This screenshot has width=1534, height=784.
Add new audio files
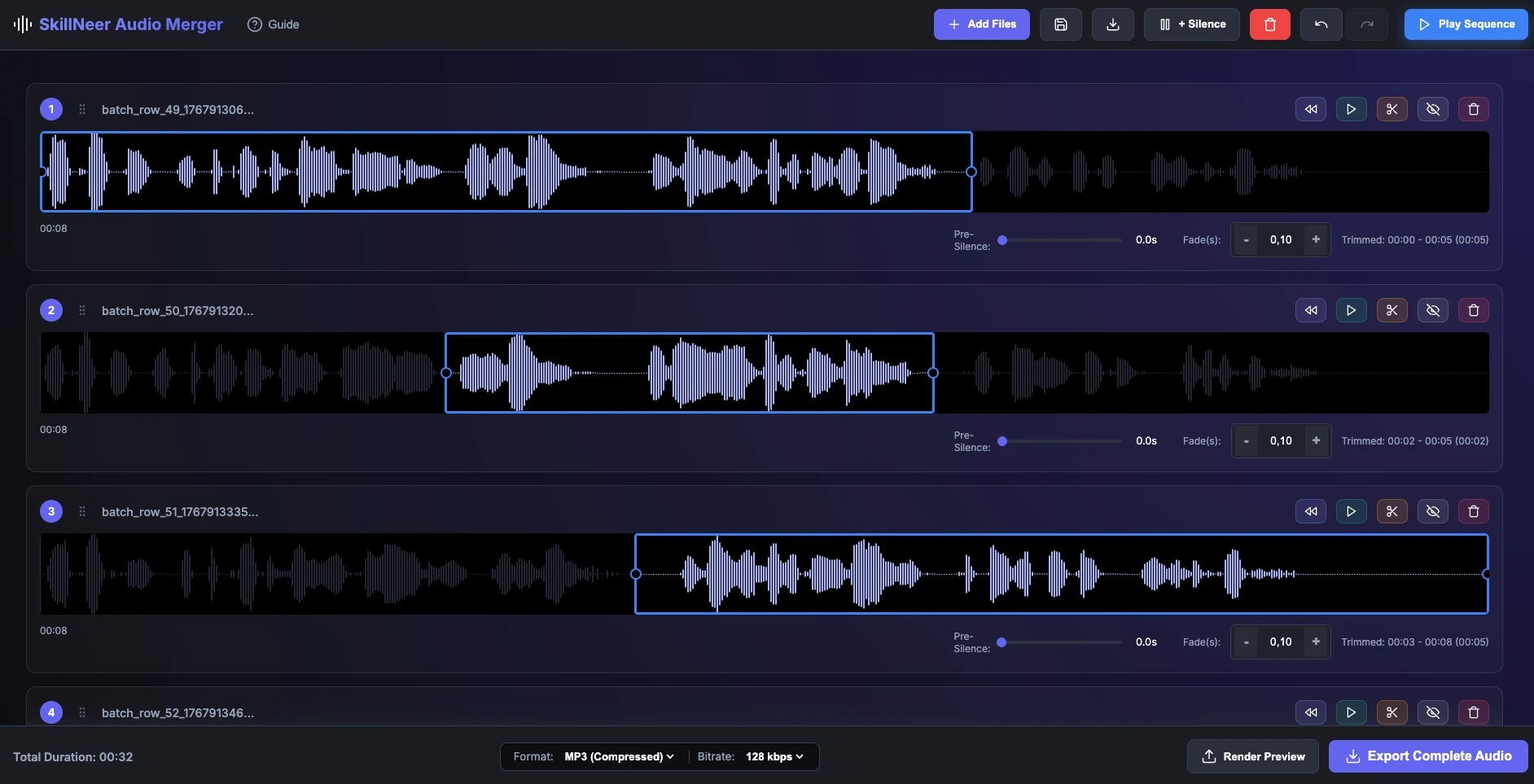click(x=982, y=24)
